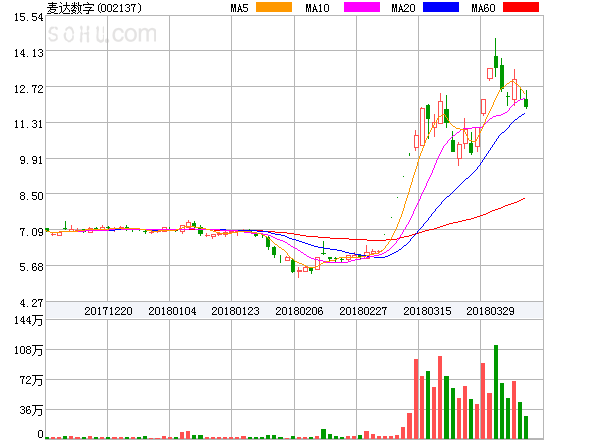Click the 72万 volume axis label

coord(31,380)
